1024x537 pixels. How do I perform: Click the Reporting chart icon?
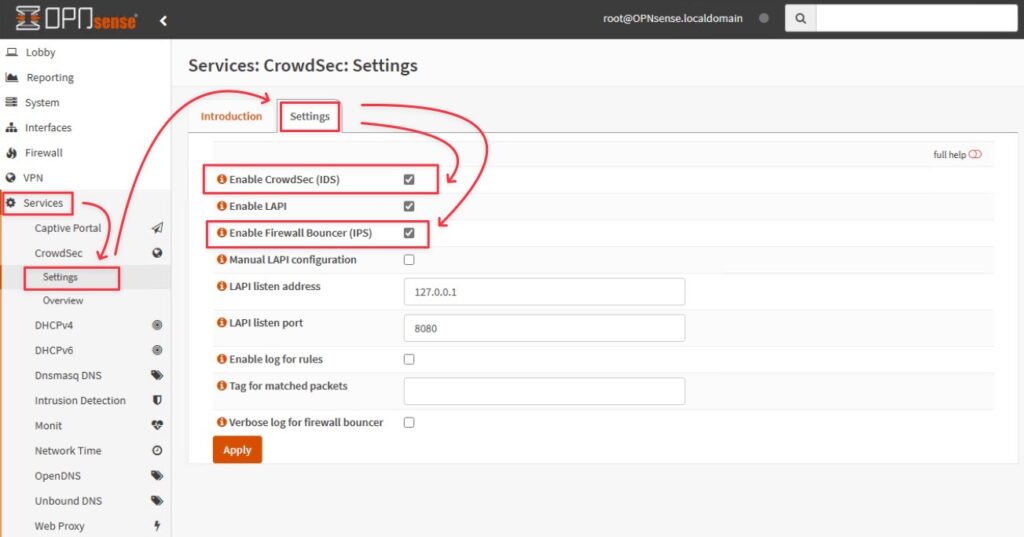(x=12, y=77)
